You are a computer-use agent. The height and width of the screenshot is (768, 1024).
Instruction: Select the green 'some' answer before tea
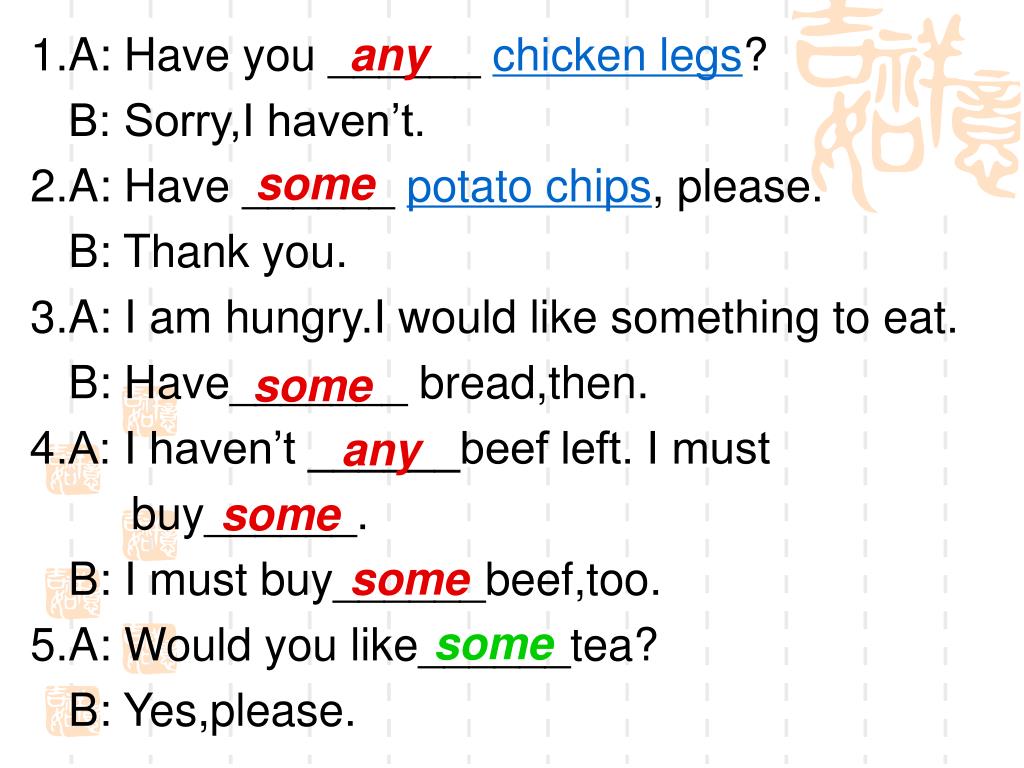[x=495, y=645]
